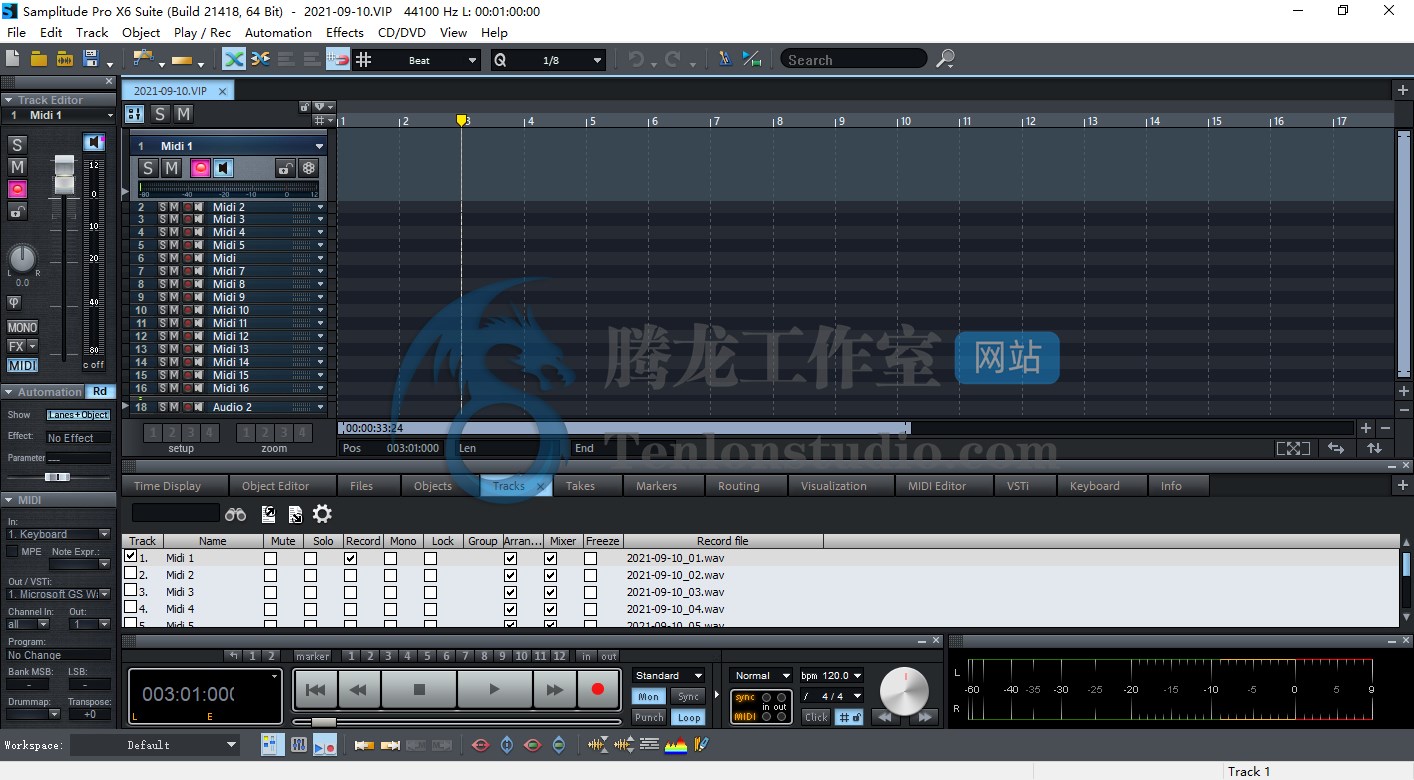Click the Redo arrow icon

pos(672,60)
